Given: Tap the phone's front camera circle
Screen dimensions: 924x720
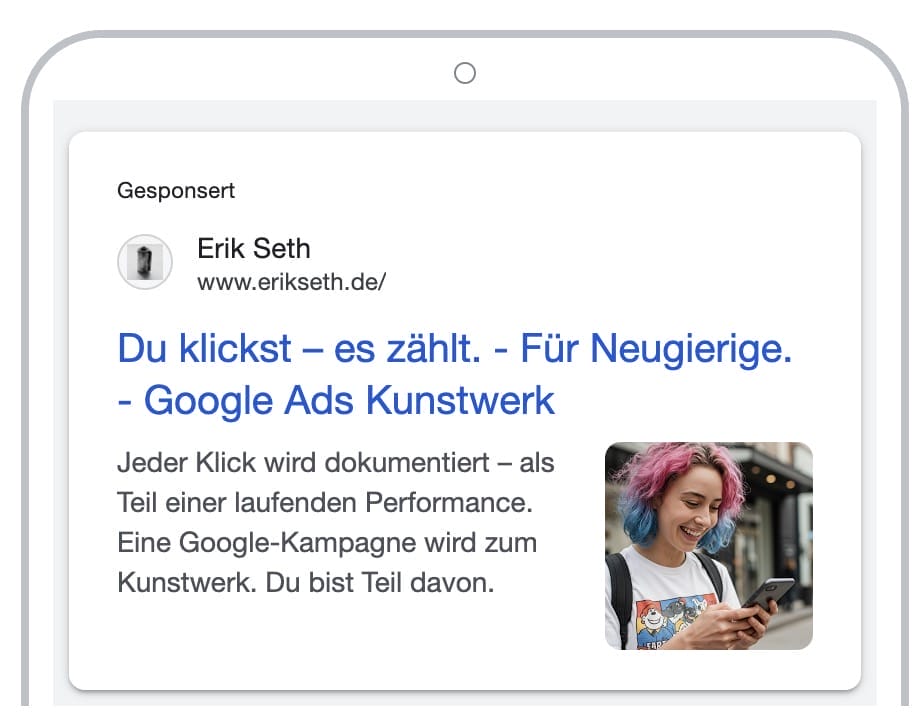Looking at the screenshot, I should [x=464, y=73].
